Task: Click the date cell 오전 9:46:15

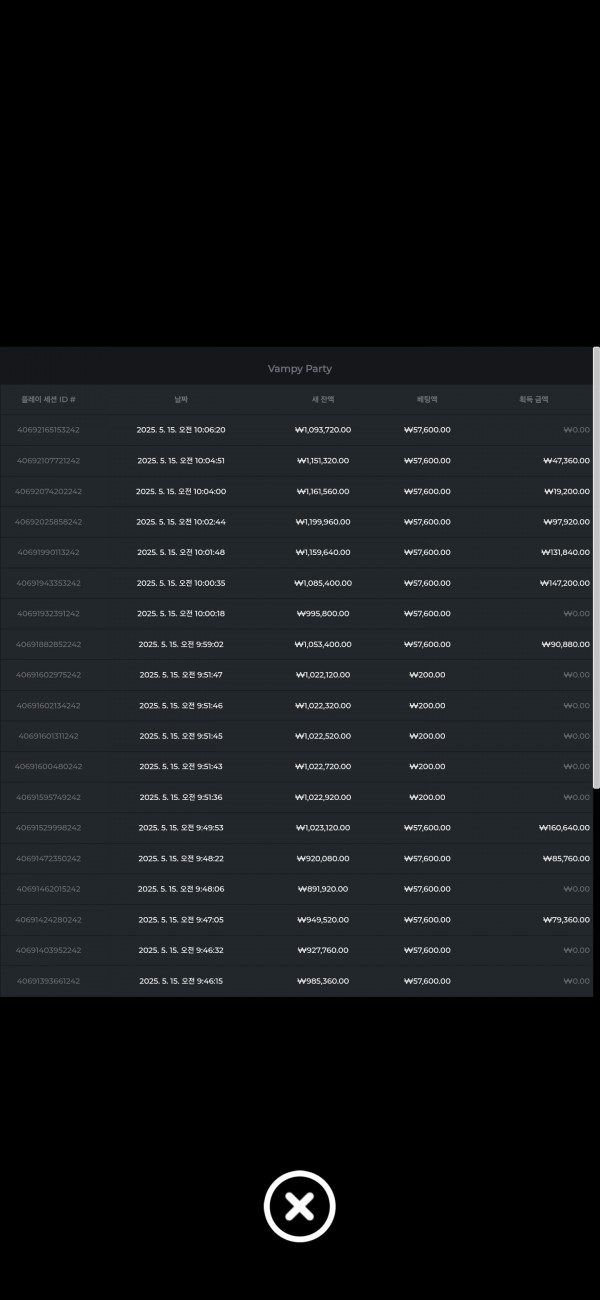Action: pos(181,981)
